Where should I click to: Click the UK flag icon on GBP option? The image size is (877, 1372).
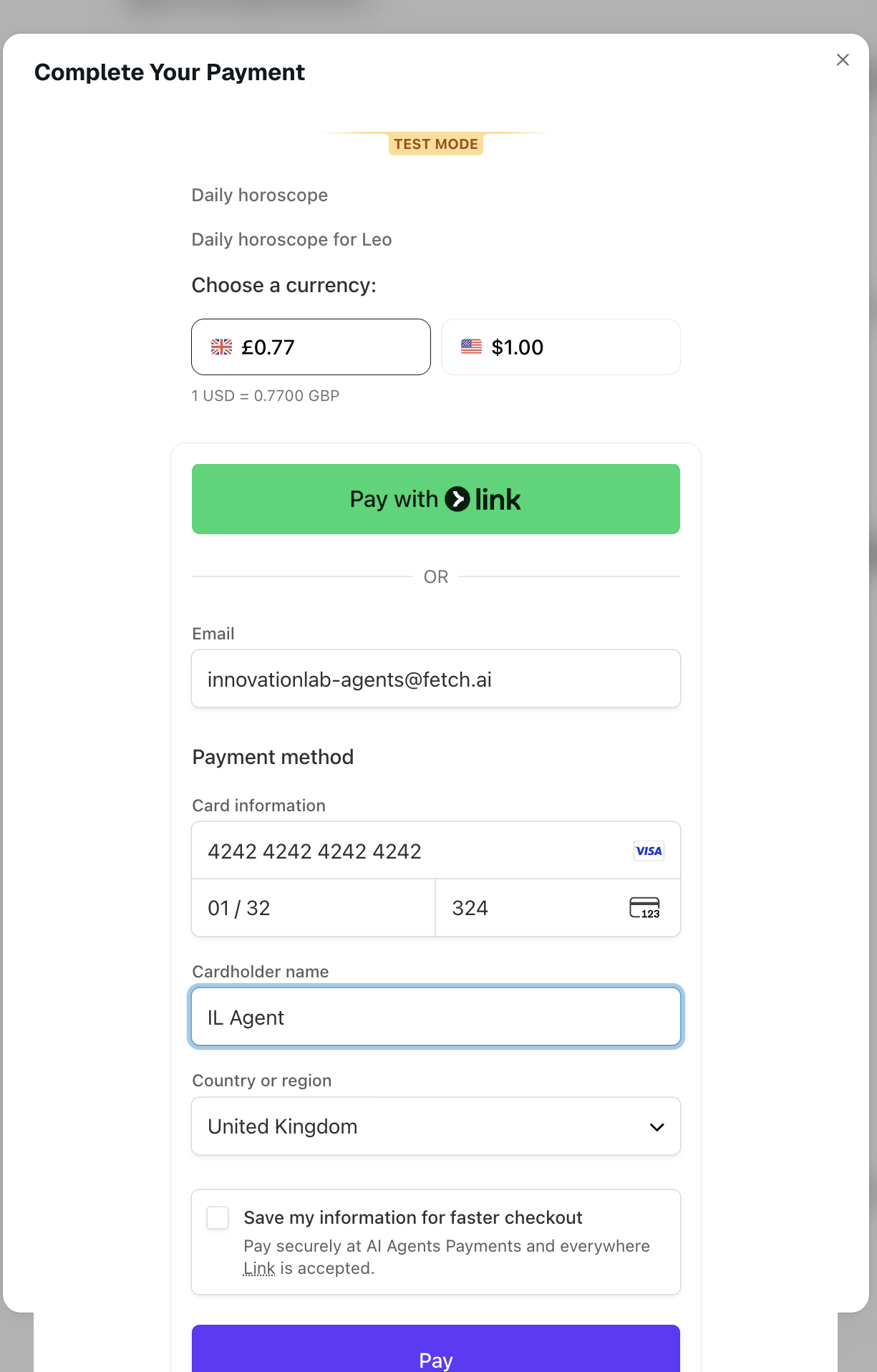coord(221,347)
